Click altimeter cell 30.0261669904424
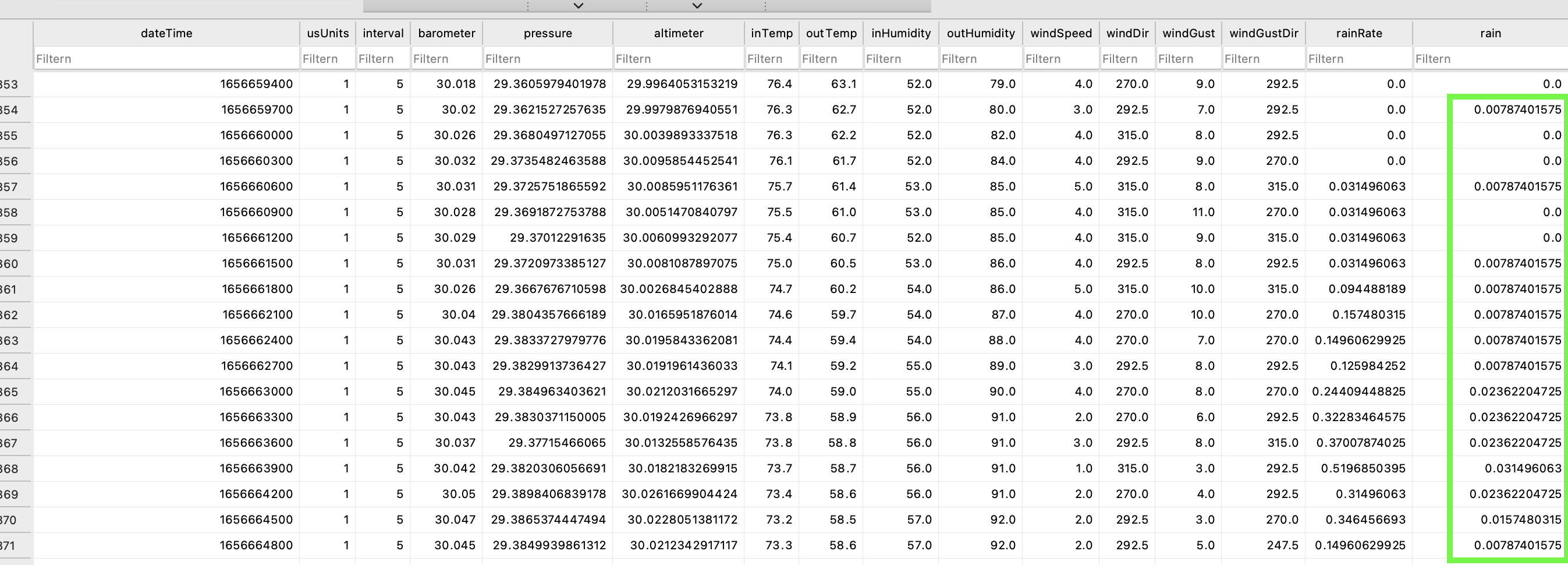Screen dimensions: 1568x565 [679, 494]
